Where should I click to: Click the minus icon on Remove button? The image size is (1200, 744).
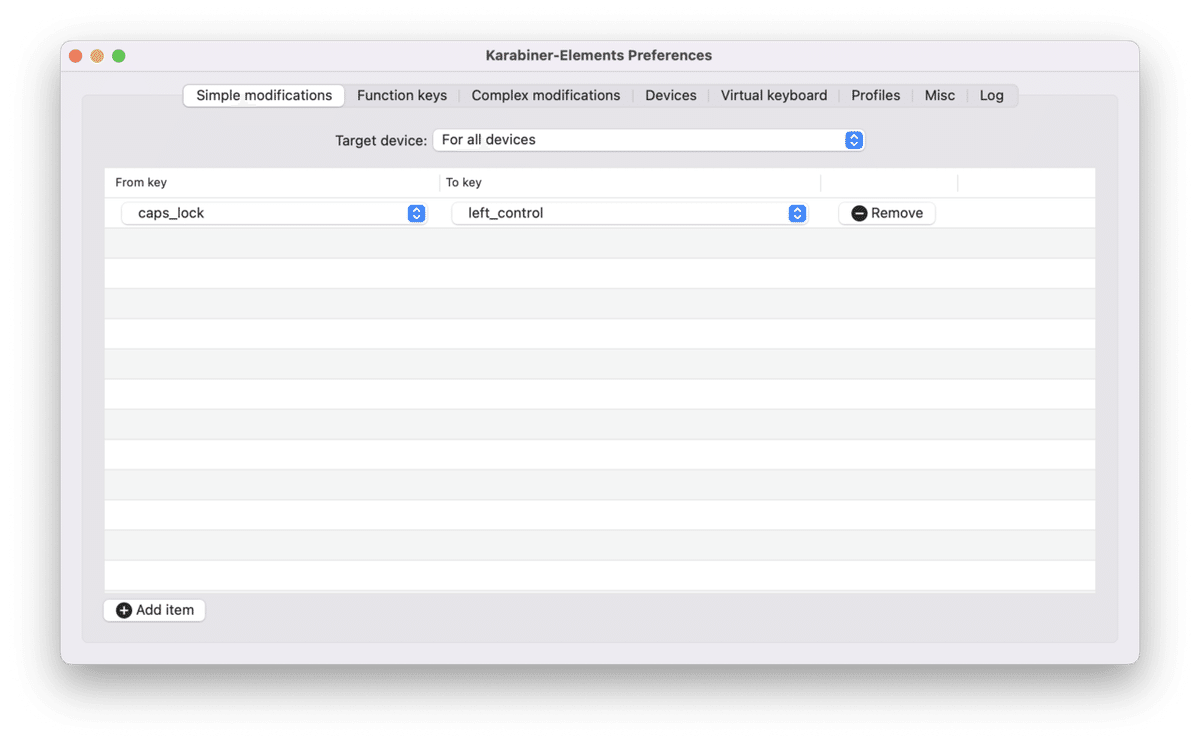(858, 212)
